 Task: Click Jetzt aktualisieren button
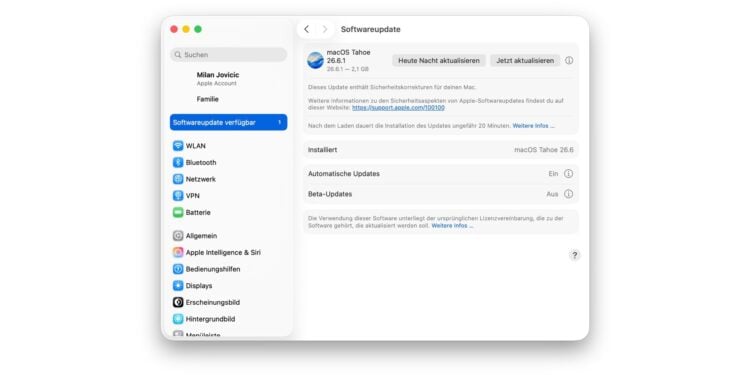point(525,61)
